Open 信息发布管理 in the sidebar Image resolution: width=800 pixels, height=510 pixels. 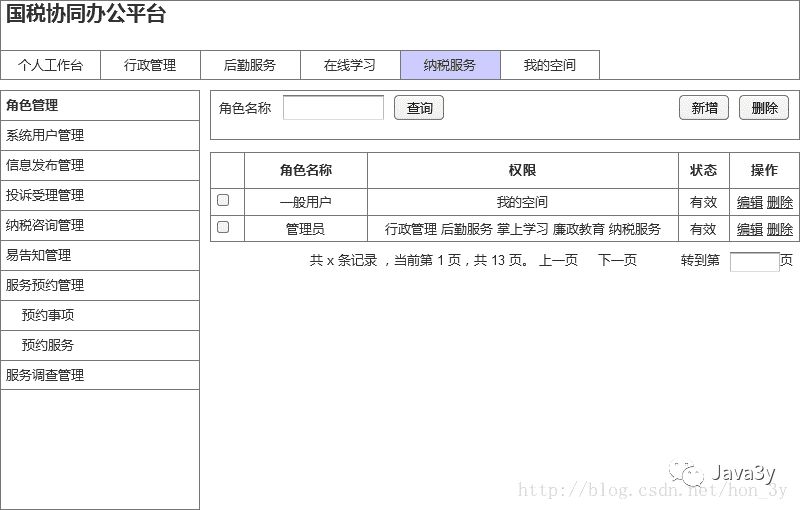(100, 165)
